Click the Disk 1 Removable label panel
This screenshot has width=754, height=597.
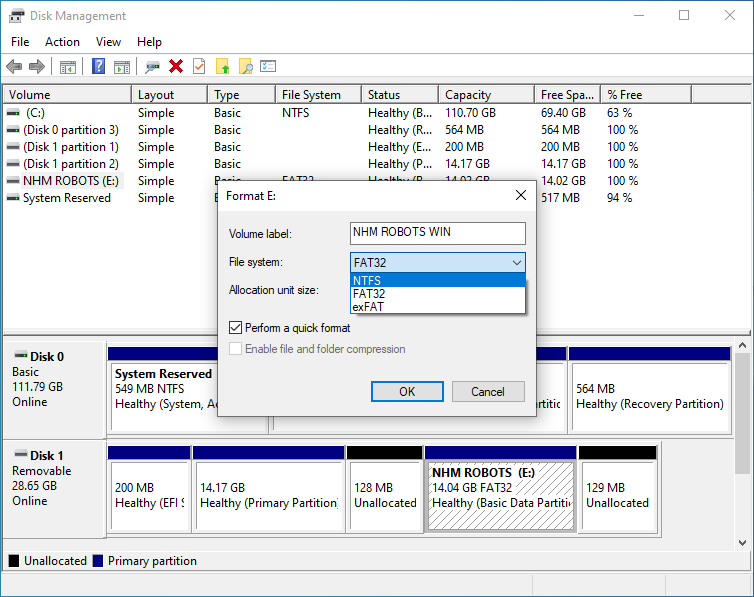coord(54,488)
